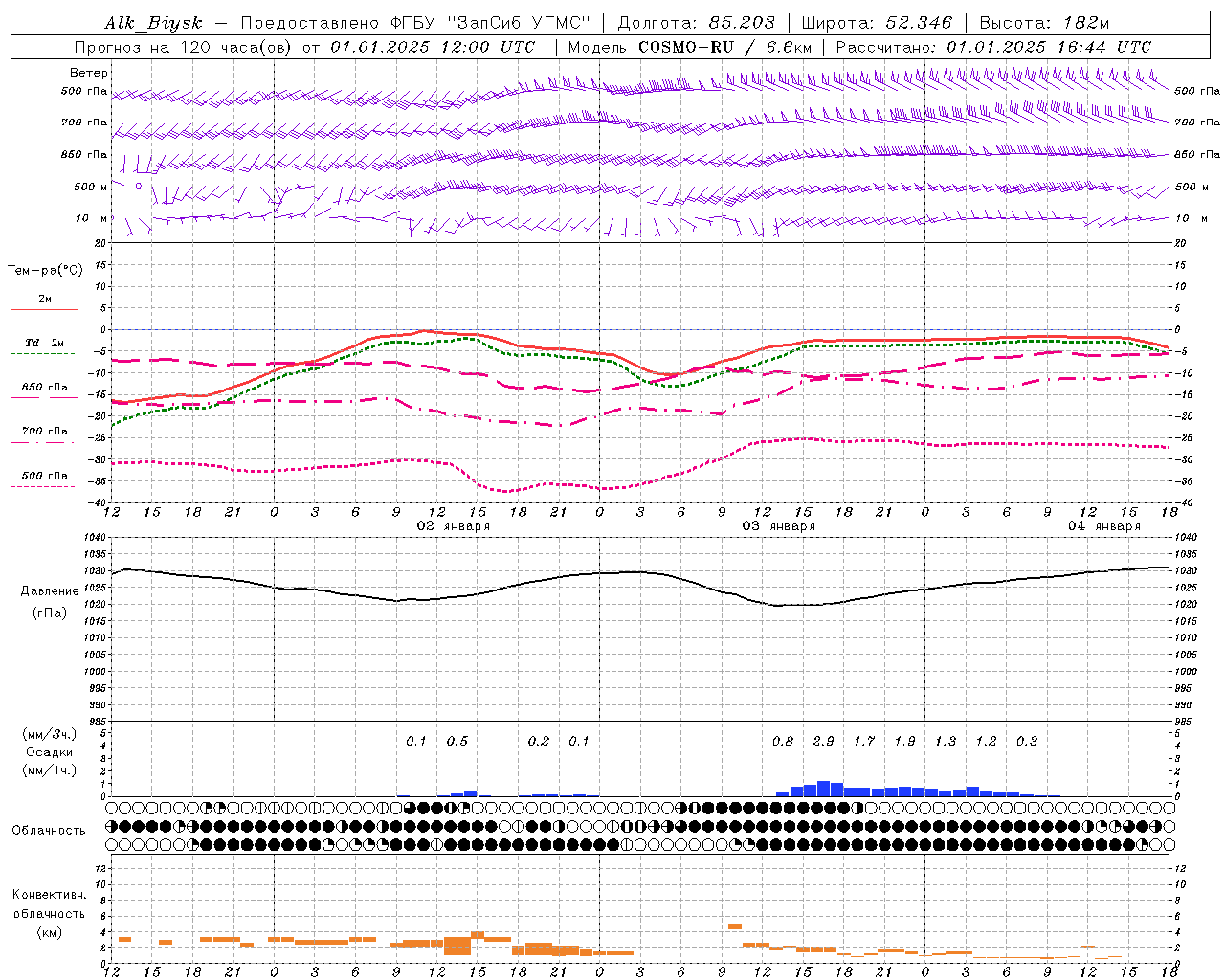Click the Td 2м legend label
1225x980 pixels.
tap(45, 343)
